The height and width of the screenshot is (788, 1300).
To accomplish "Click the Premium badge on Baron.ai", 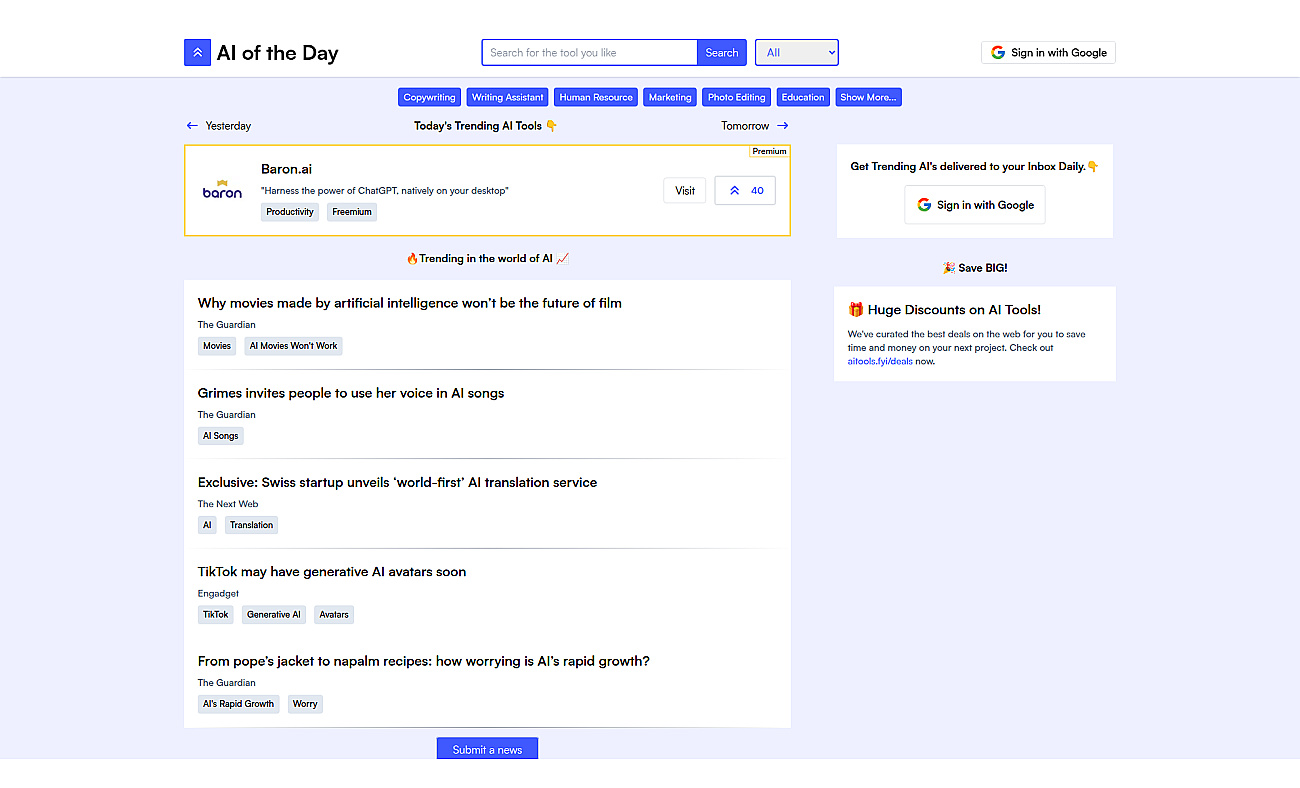I will [x=769, y=151].
